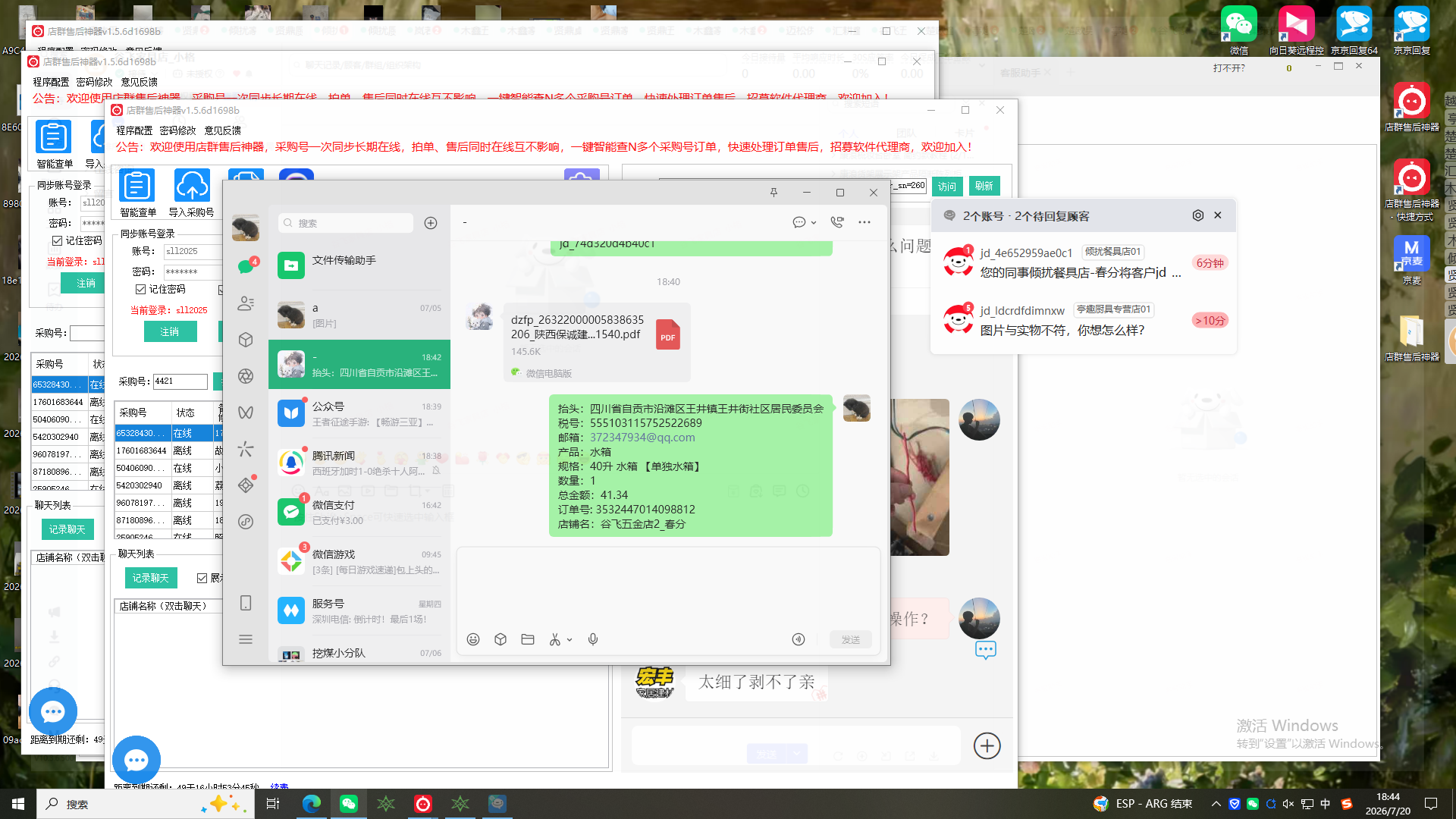The image size is (1456, 819).
Task: Open pending customer jd_4e652959ae0c1 conversation
Action: click(1084, 262)
